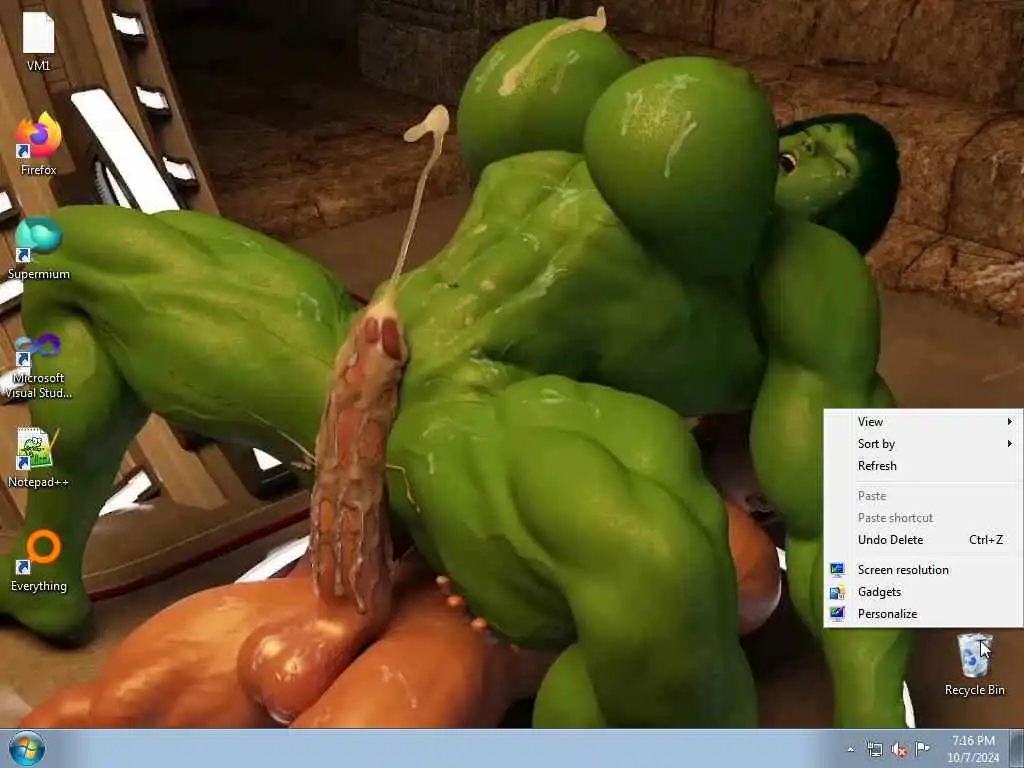Show hidden tray icons arrow
This screenshot has height=768, width=1024.
850,749
